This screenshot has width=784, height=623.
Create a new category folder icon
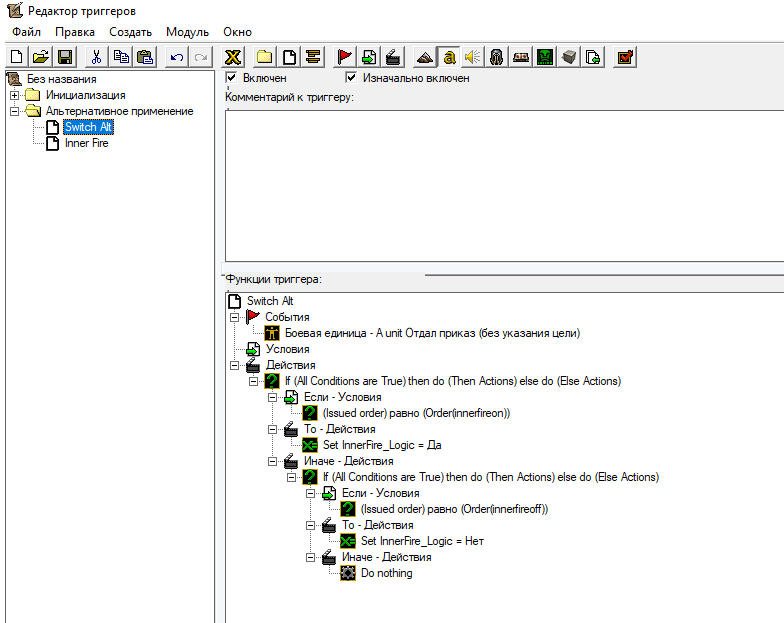(x=264, y=57)
